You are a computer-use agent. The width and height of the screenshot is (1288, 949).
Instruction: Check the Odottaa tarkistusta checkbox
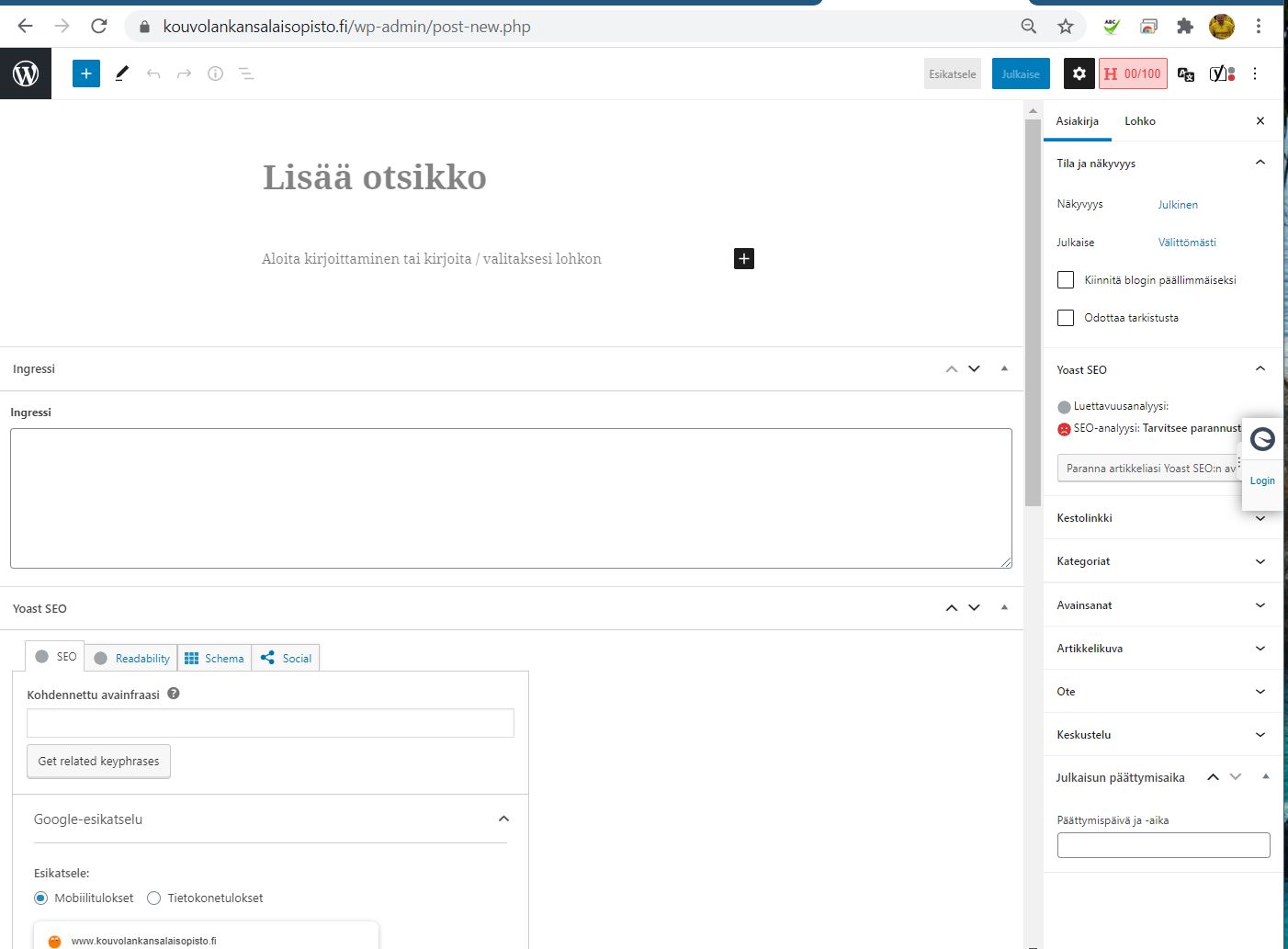(1066, 318)
